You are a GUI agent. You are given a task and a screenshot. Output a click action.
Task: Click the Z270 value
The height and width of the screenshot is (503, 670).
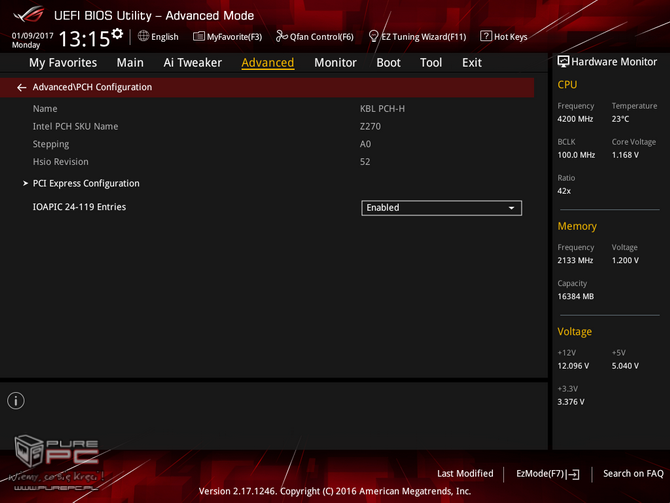[x=370, y=126]
